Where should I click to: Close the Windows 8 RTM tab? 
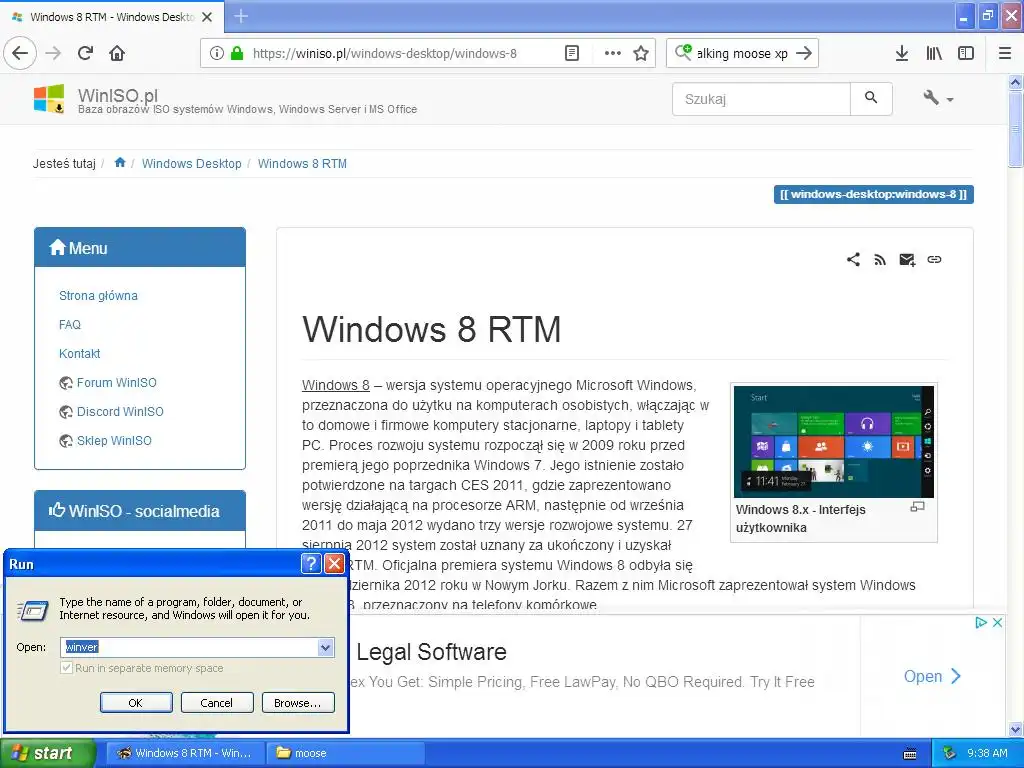(x=207, y=17)
